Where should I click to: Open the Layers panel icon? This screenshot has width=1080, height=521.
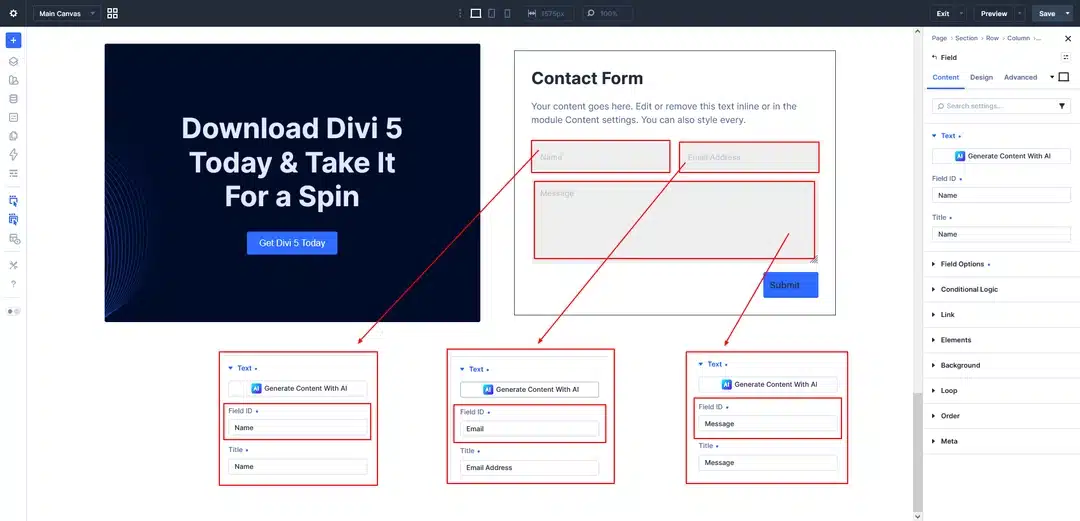13,61
